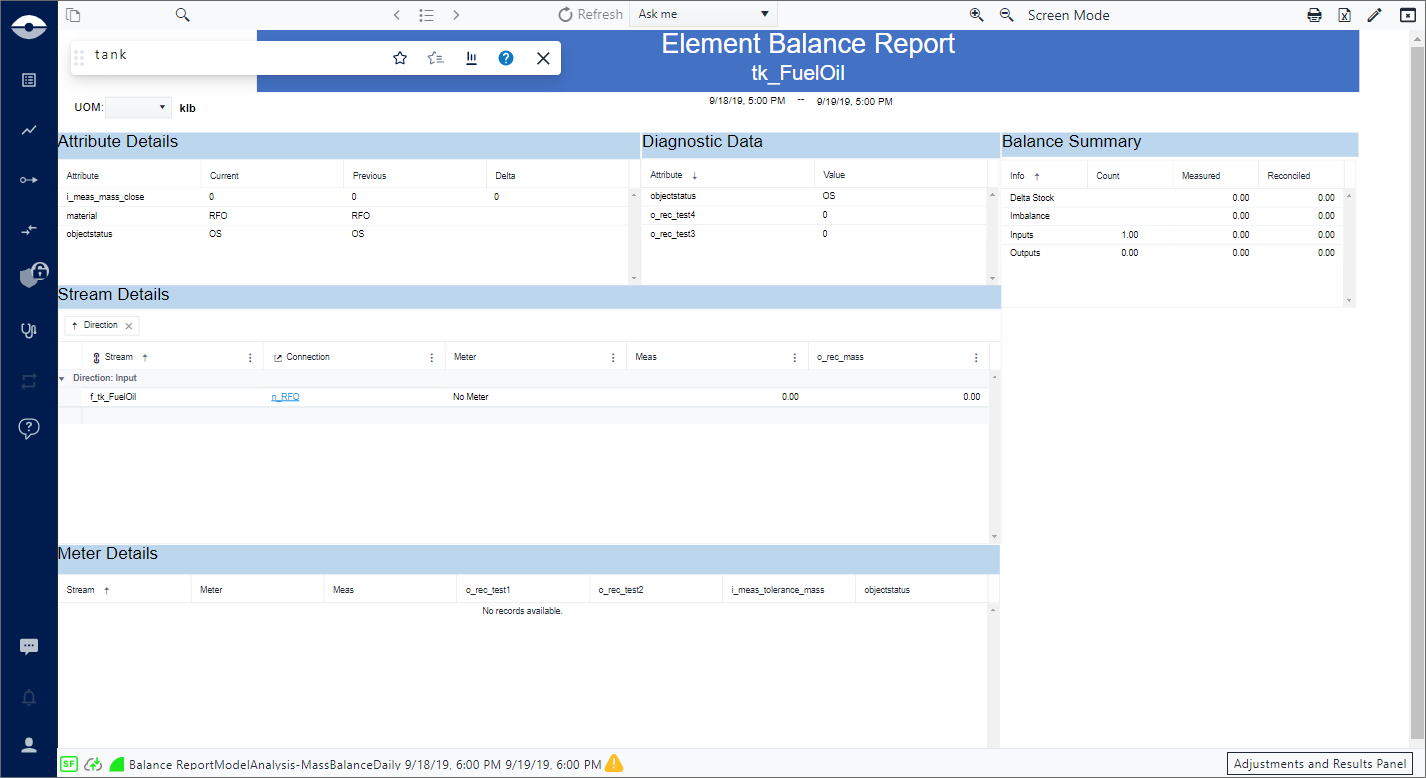Image resolution: width=1426 pixels, height=778 pixels.
Task: Zoom out using the magnifier minus icon
Action: [x=1007, y=15]
